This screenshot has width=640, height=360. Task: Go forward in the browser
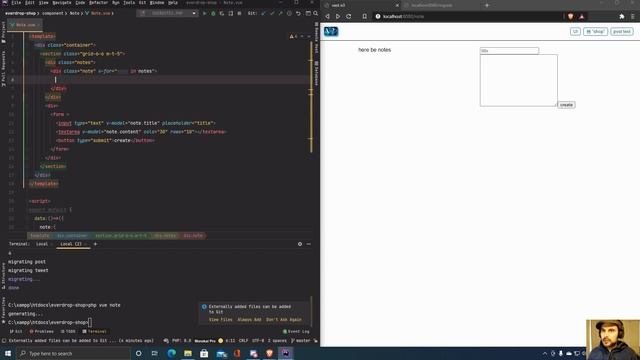coord(338,16)
